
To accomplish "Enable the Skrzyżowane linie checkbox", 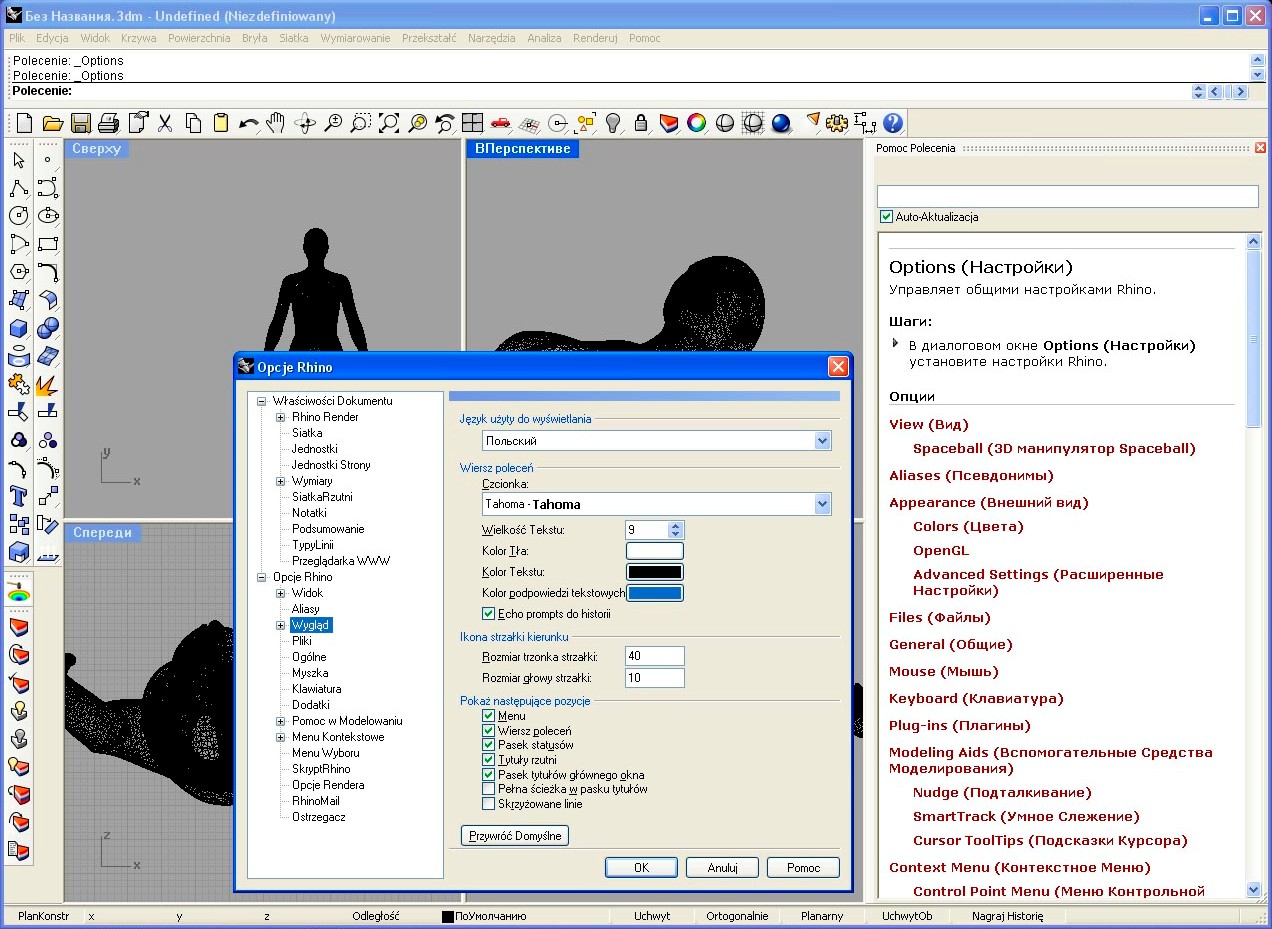I will [x=489, y=804].
